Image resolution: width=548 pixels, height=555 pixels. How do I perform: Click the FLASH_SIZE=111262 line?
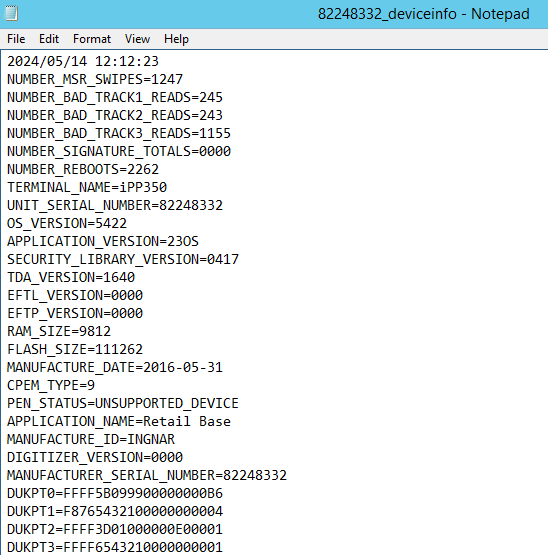(75, 349)
